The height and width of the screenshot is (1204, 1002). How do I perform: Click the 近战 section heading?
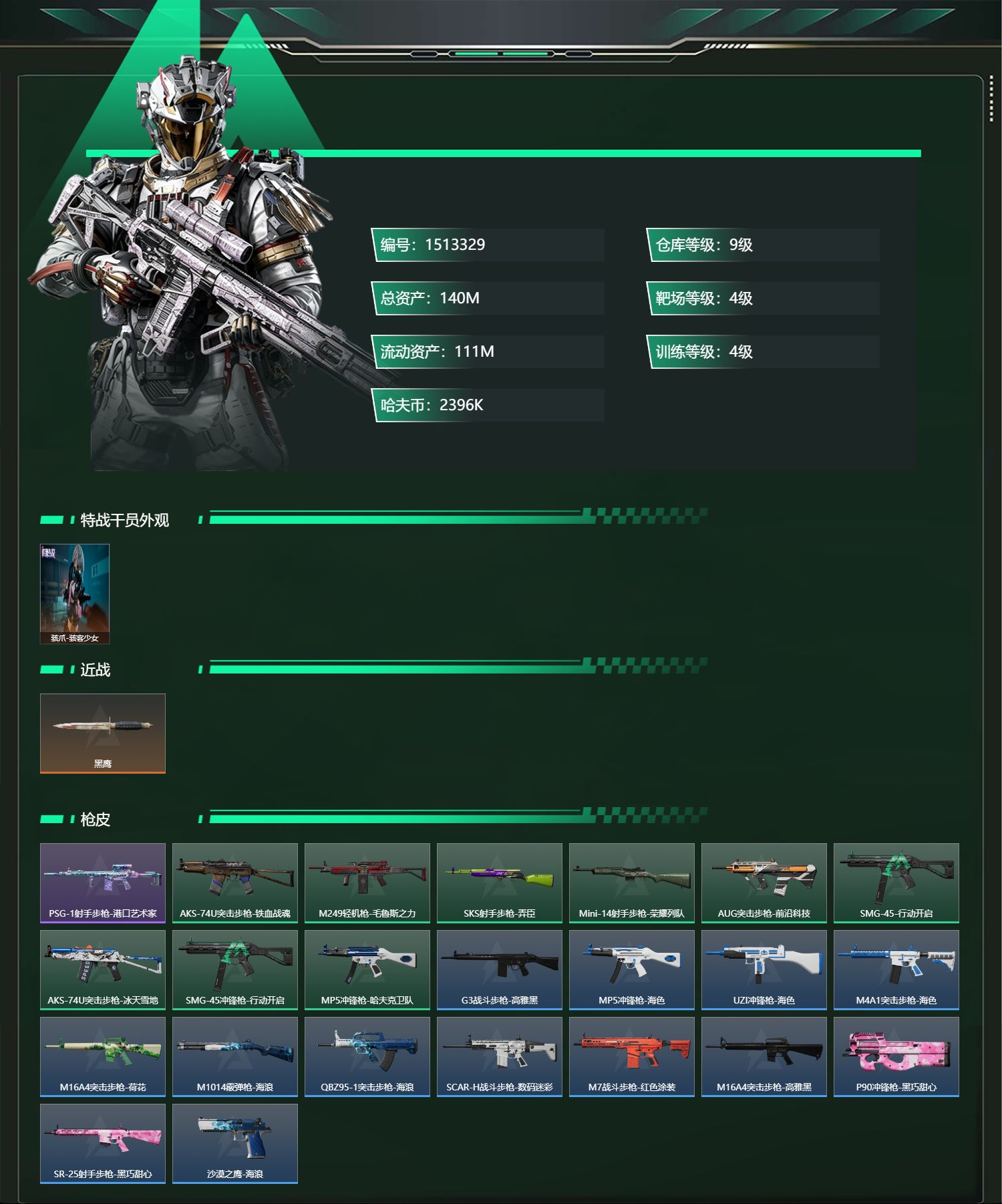tap(96, 669)
